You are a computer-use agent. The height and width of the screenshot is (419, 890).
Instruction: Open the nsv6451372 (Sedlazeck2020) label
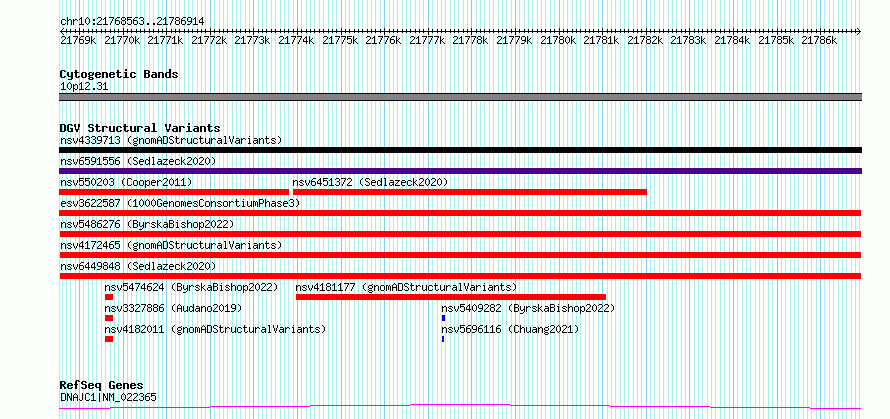coord(371,182)
